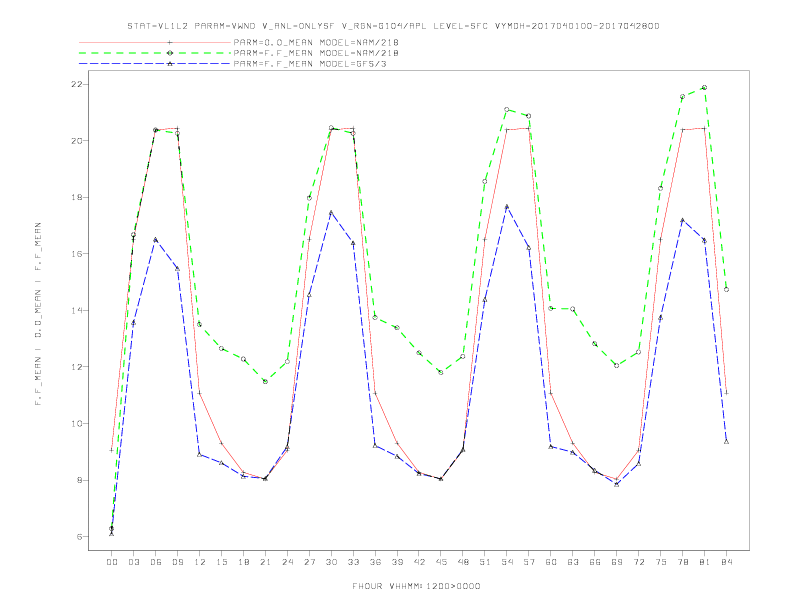Viewport: 792px width, 612px height.
Task: Click y-axis tick label 20
Action: point(76,140)
